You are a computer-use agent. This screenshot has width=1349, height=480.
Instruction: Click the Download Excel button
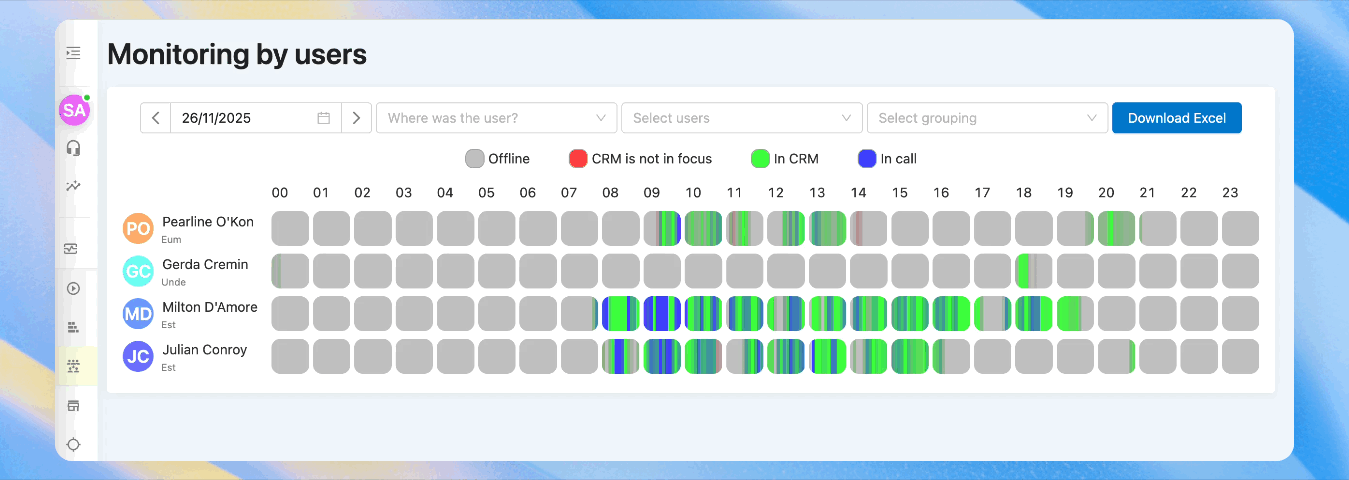pos(1177,118)
